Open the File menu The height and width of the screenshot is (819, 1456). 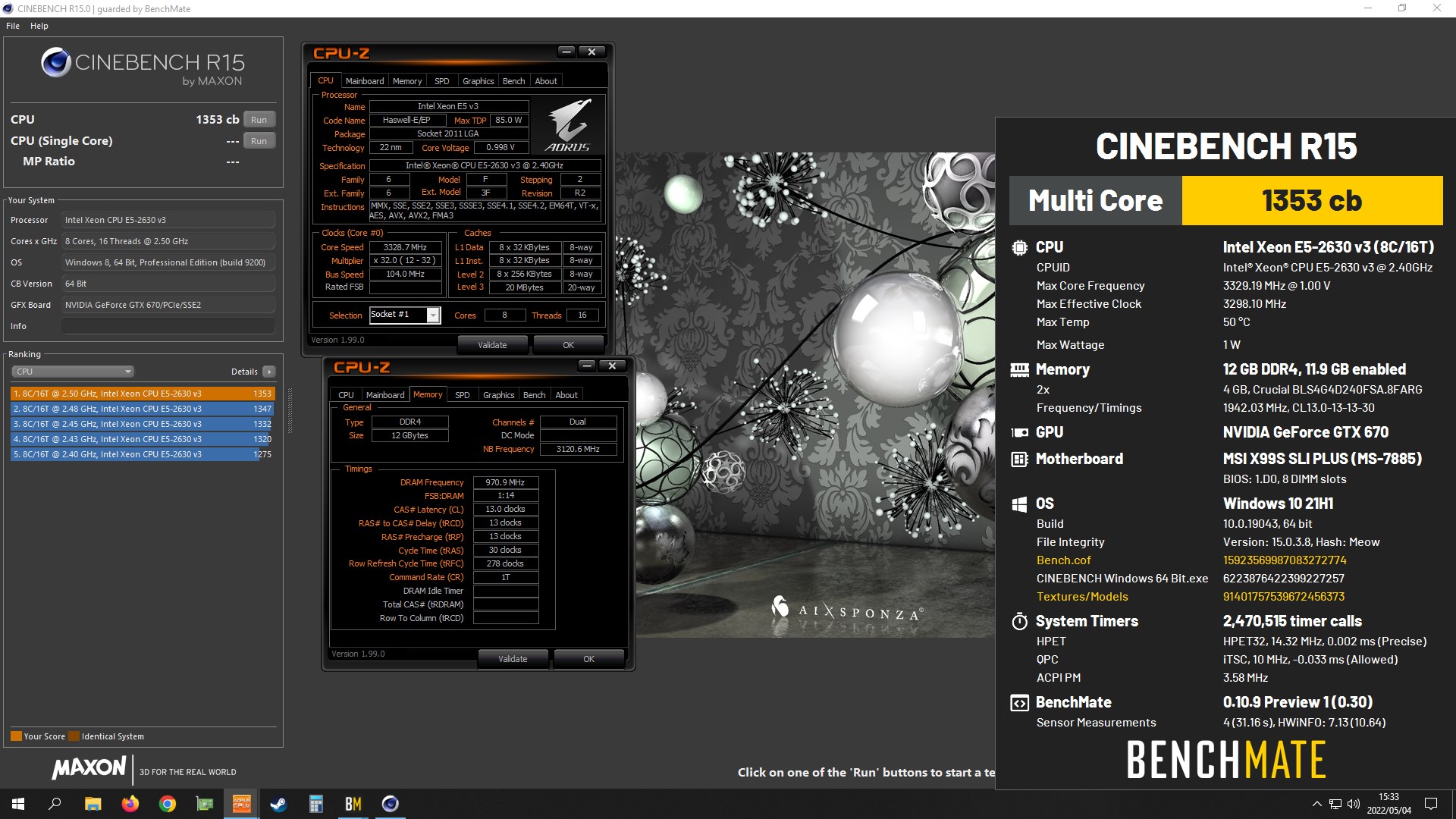(x=13, y=26)
